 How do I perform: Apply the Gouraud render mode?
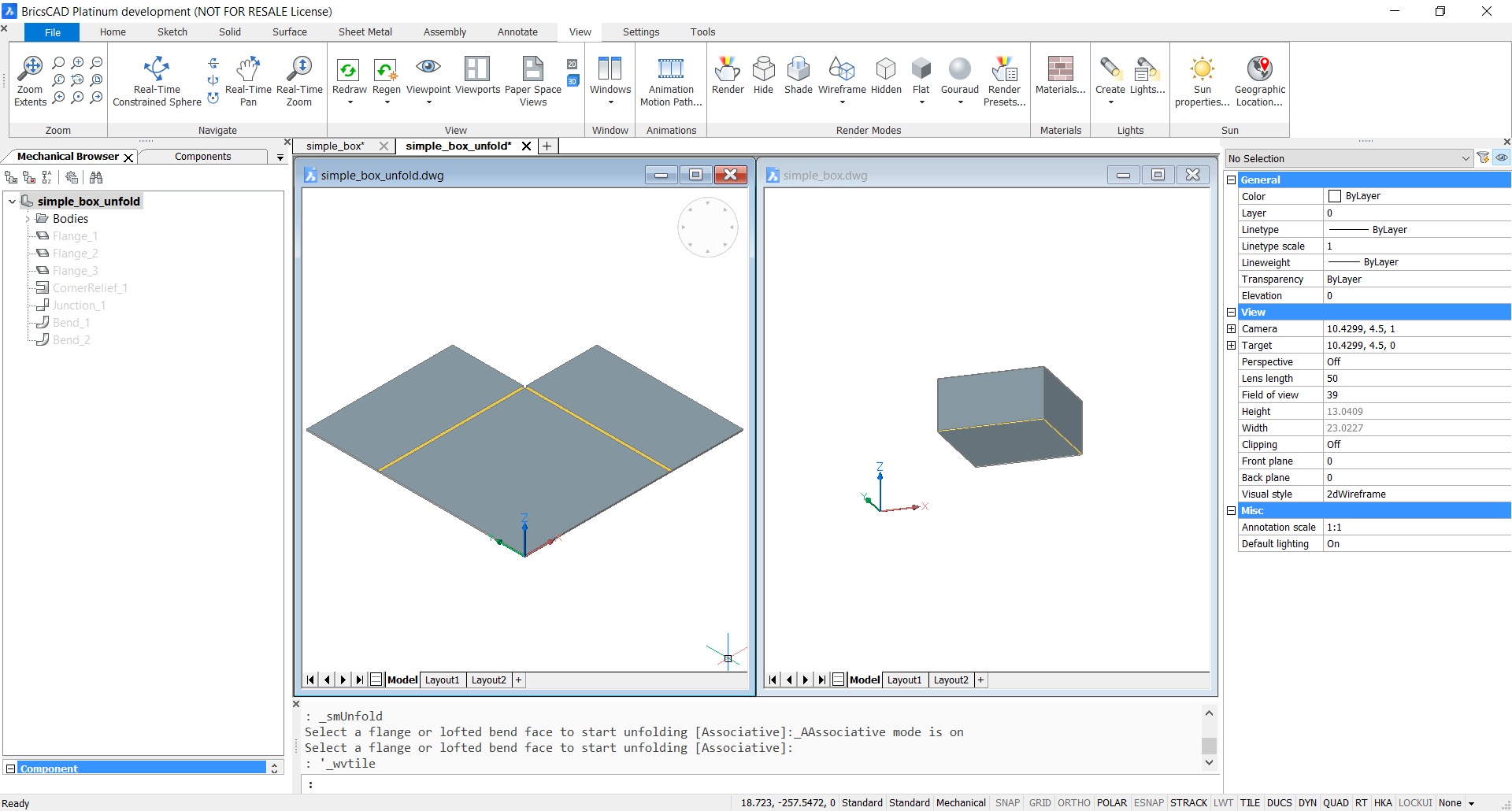point(959,69)
